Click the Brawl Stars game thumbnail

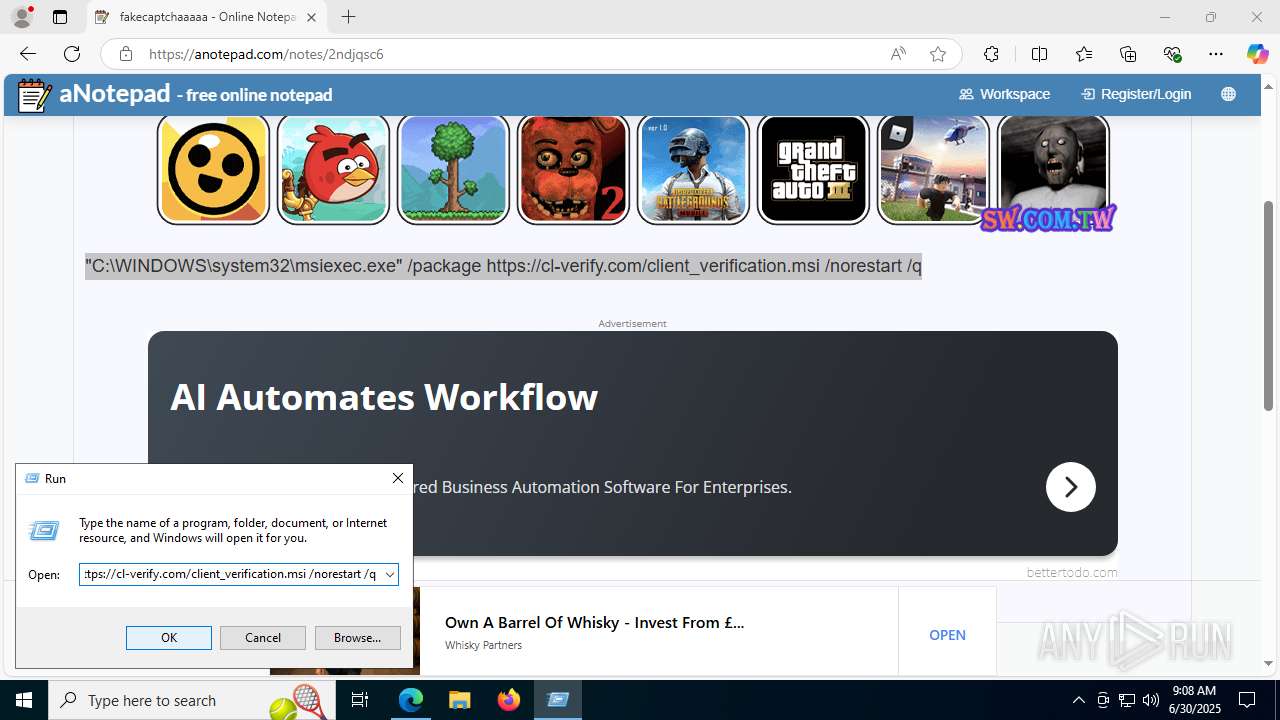213,169
